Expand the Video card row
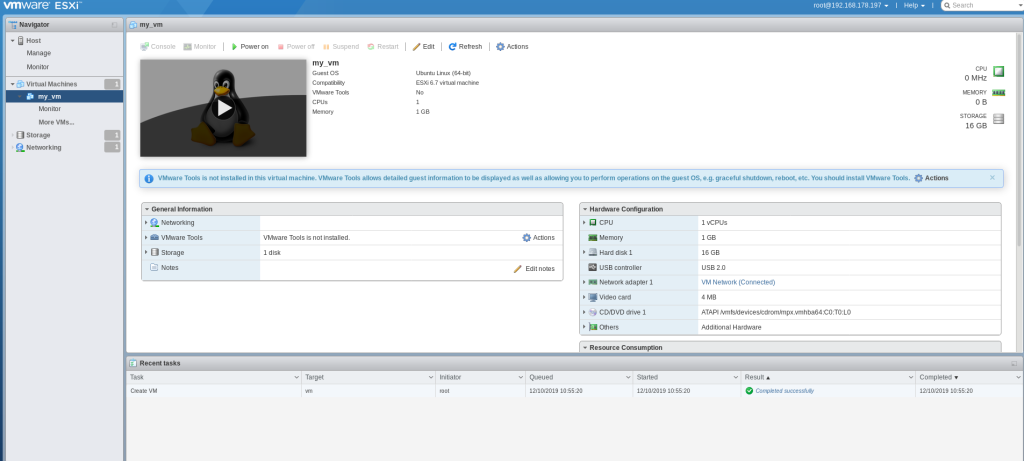The height and width of the screenshot is (461, 1024). (x=584, y=298)
